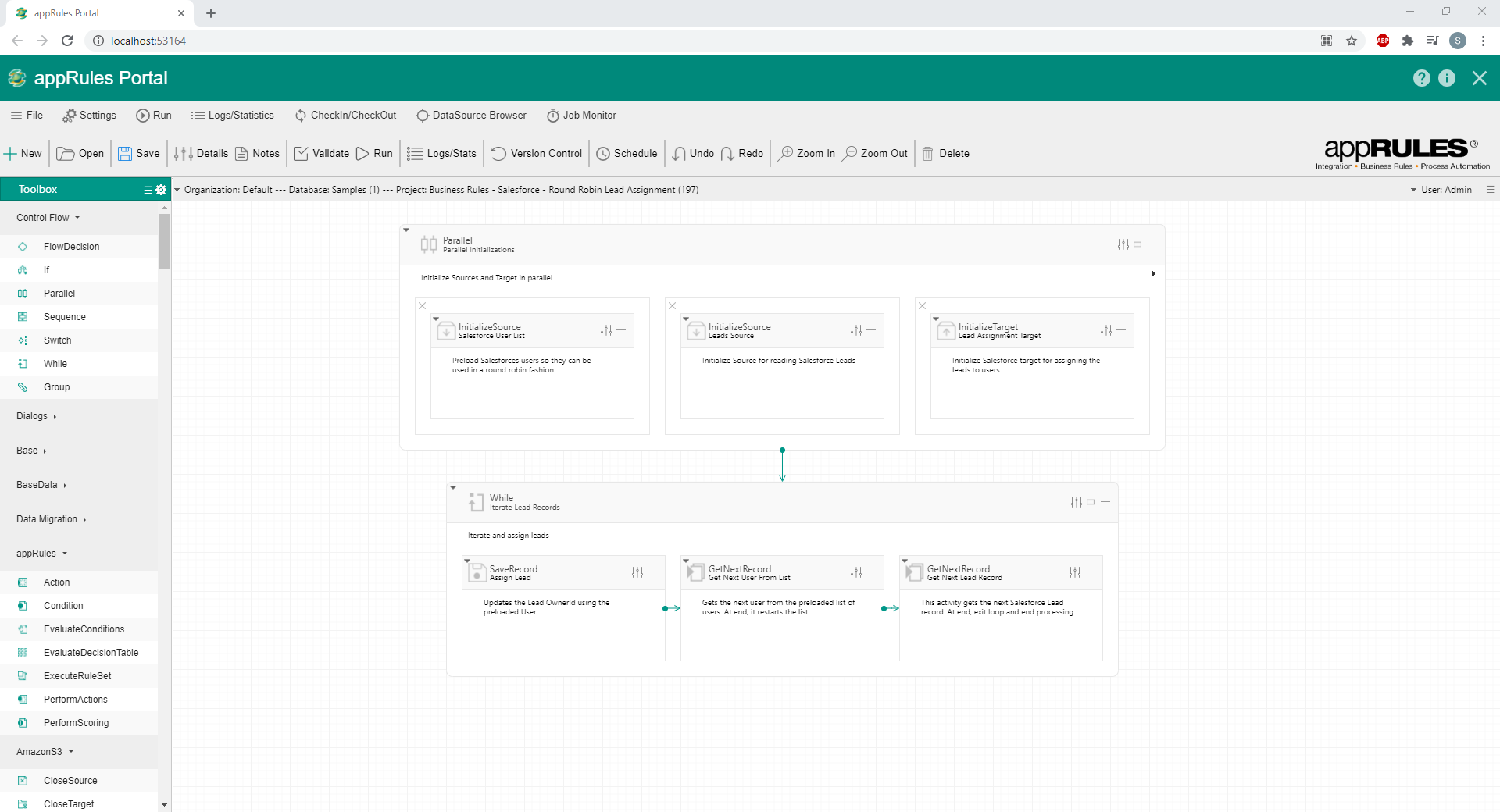Click the Validate button
Image resolution: width=1500 pixels, height=812 pixels.
coord(320,153)
